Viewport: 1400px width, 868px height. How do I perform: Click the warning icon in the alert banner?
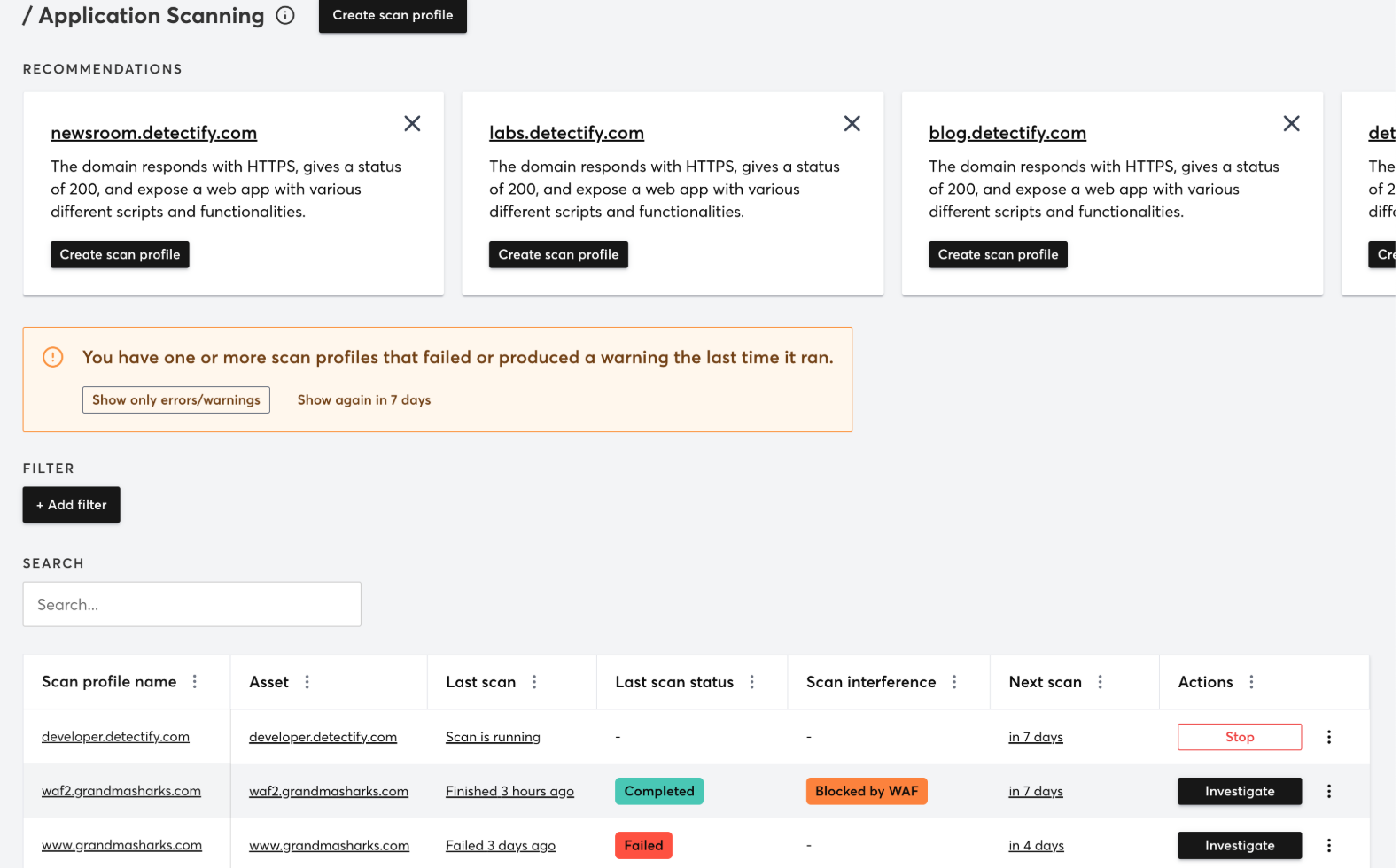(53, 357)
